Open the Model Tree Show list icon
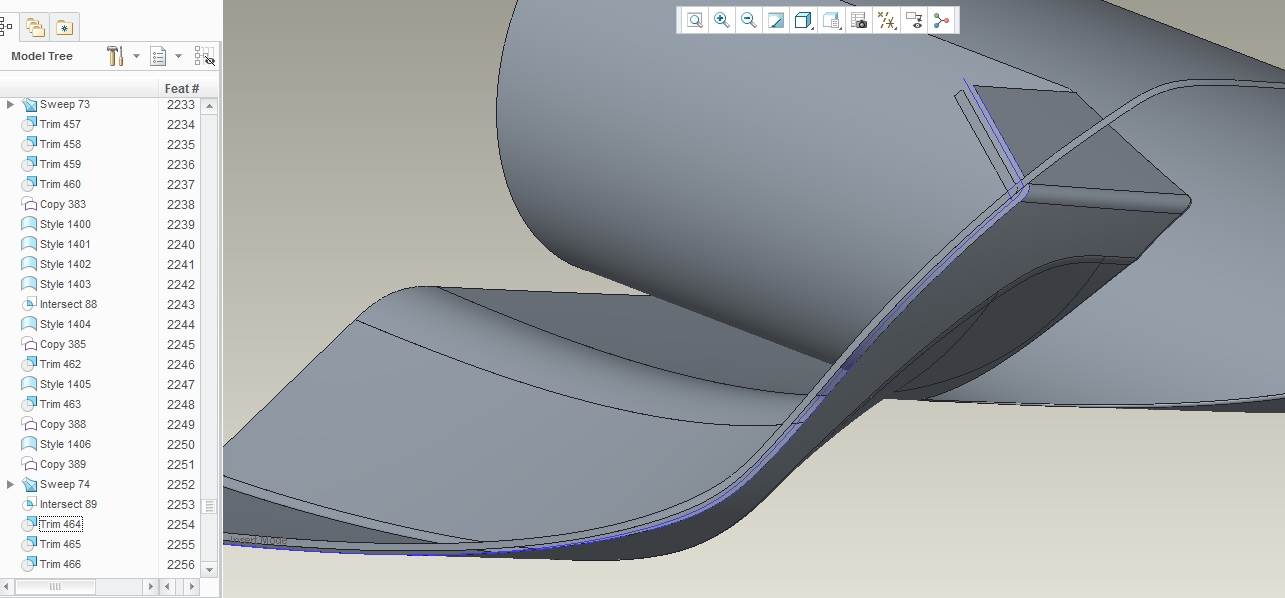This screenshot has height=598, width=1285. (x=158, y=56)
